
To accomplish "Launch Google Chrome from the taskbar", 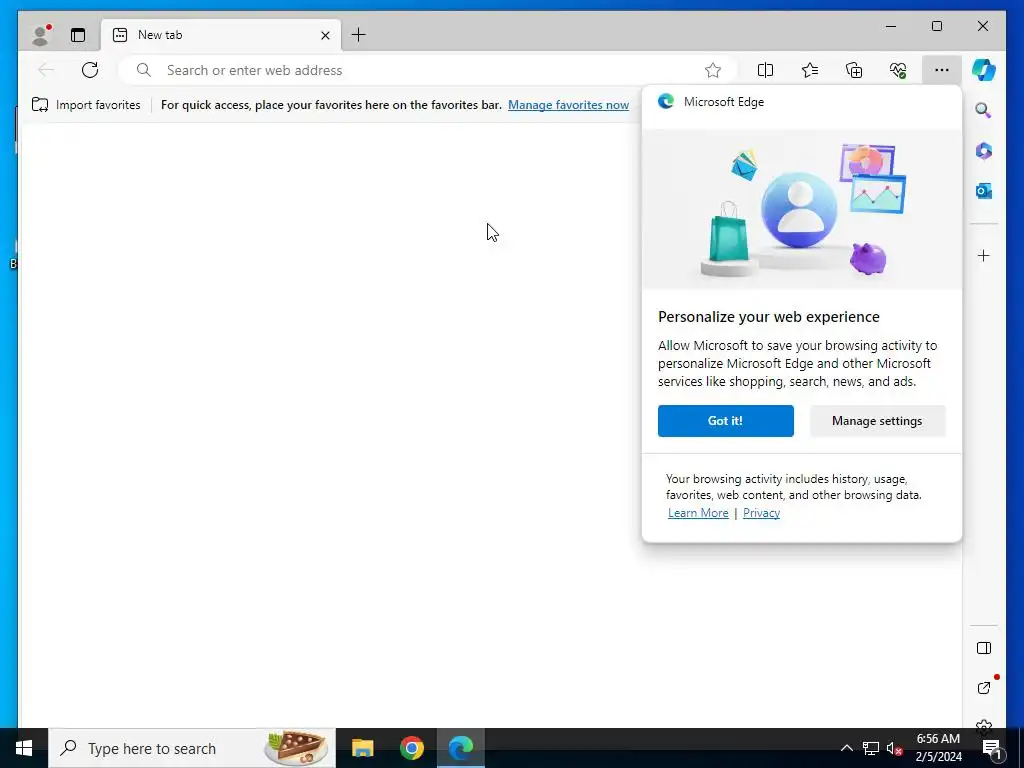I will pyautogui.click(x=411, y=748).
